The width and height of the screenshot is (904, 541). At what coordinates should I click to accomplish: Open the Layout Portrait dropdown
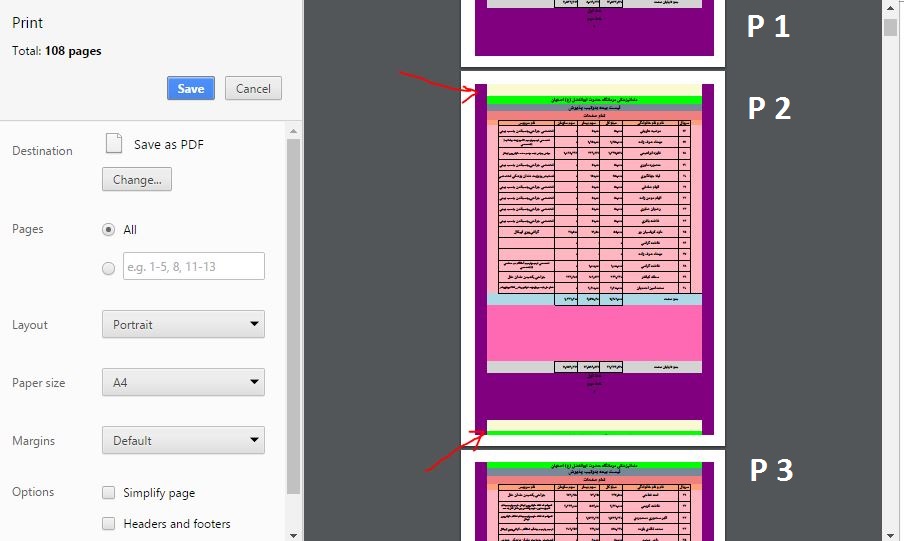(183, 324)
